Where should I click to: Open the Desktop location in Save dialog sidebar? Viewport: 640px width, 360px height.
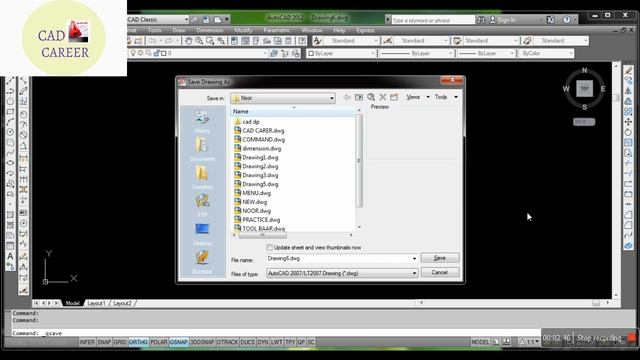202,234
